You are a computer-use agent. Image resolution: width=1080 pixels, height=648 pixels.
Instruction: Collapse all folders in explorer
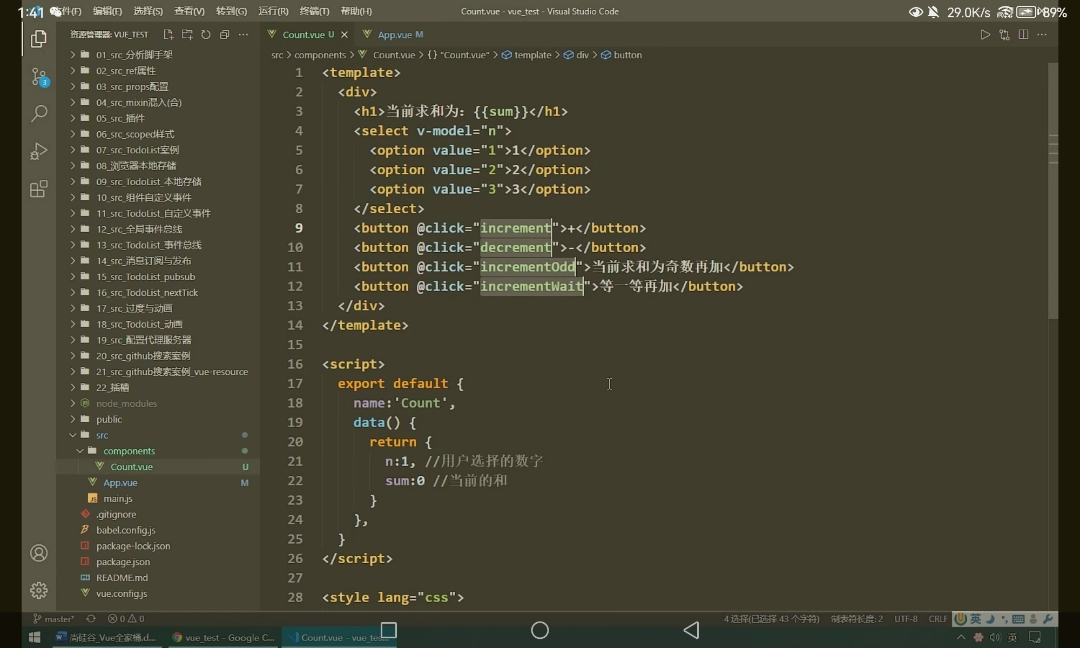pyautogui.click(x=224, y=34)
